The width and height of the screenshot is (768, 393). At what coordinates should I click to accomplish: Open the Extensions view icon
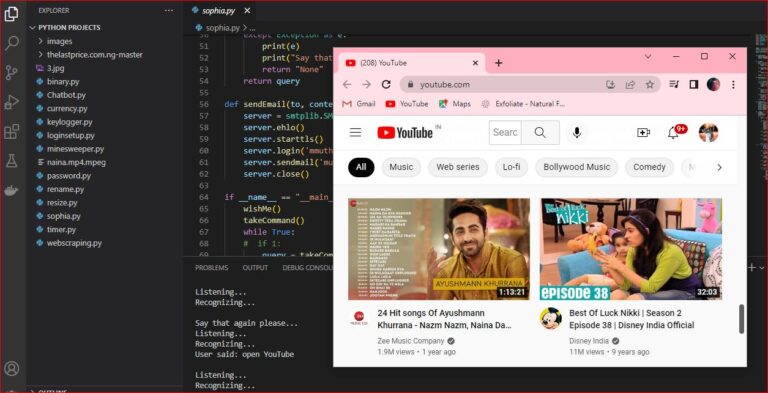(x=11, y=131)
